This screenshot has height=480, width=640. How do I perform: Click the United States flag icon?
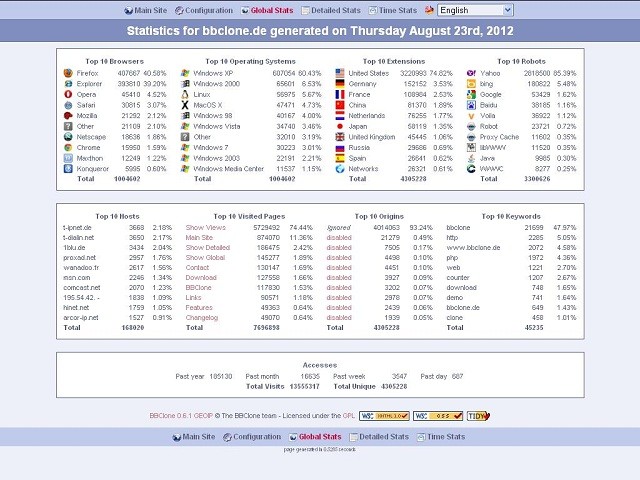(x=340, y=73)
